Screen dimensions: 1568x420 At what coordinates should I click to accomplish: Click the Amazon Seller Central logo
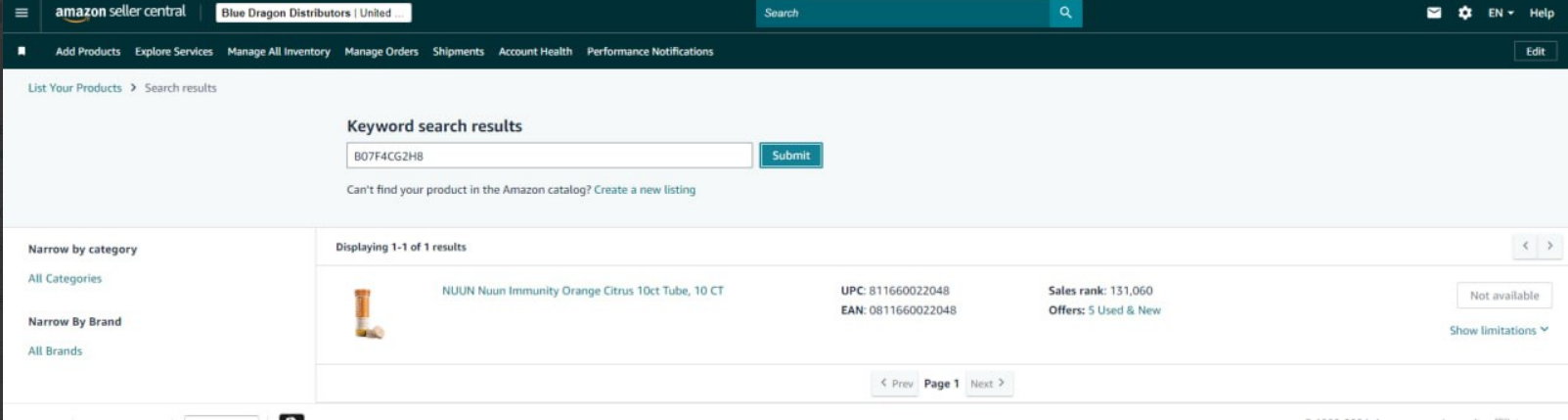pos(120,13)
